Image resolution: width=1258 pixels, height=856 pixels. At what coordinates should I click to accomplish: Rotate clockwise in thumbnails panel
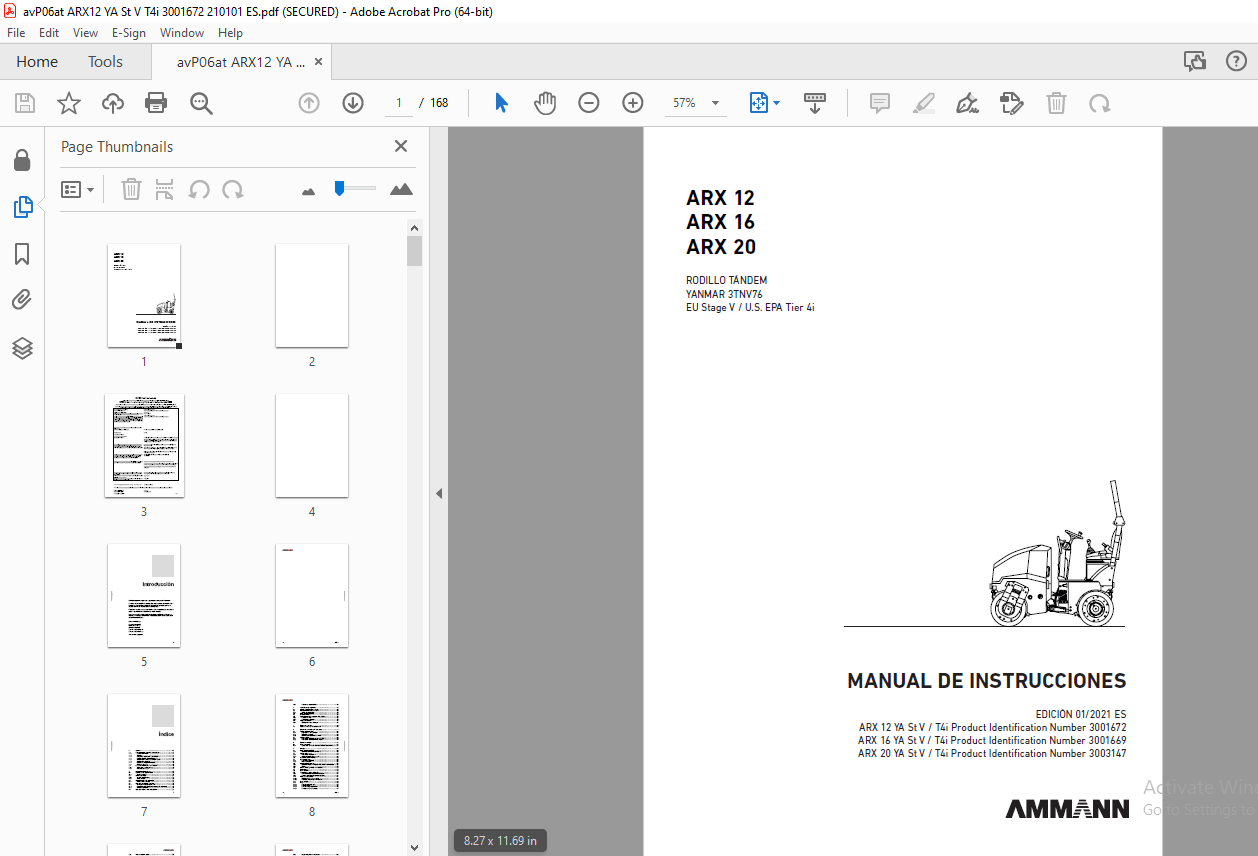pyautogui.click(x=233, y=189)
